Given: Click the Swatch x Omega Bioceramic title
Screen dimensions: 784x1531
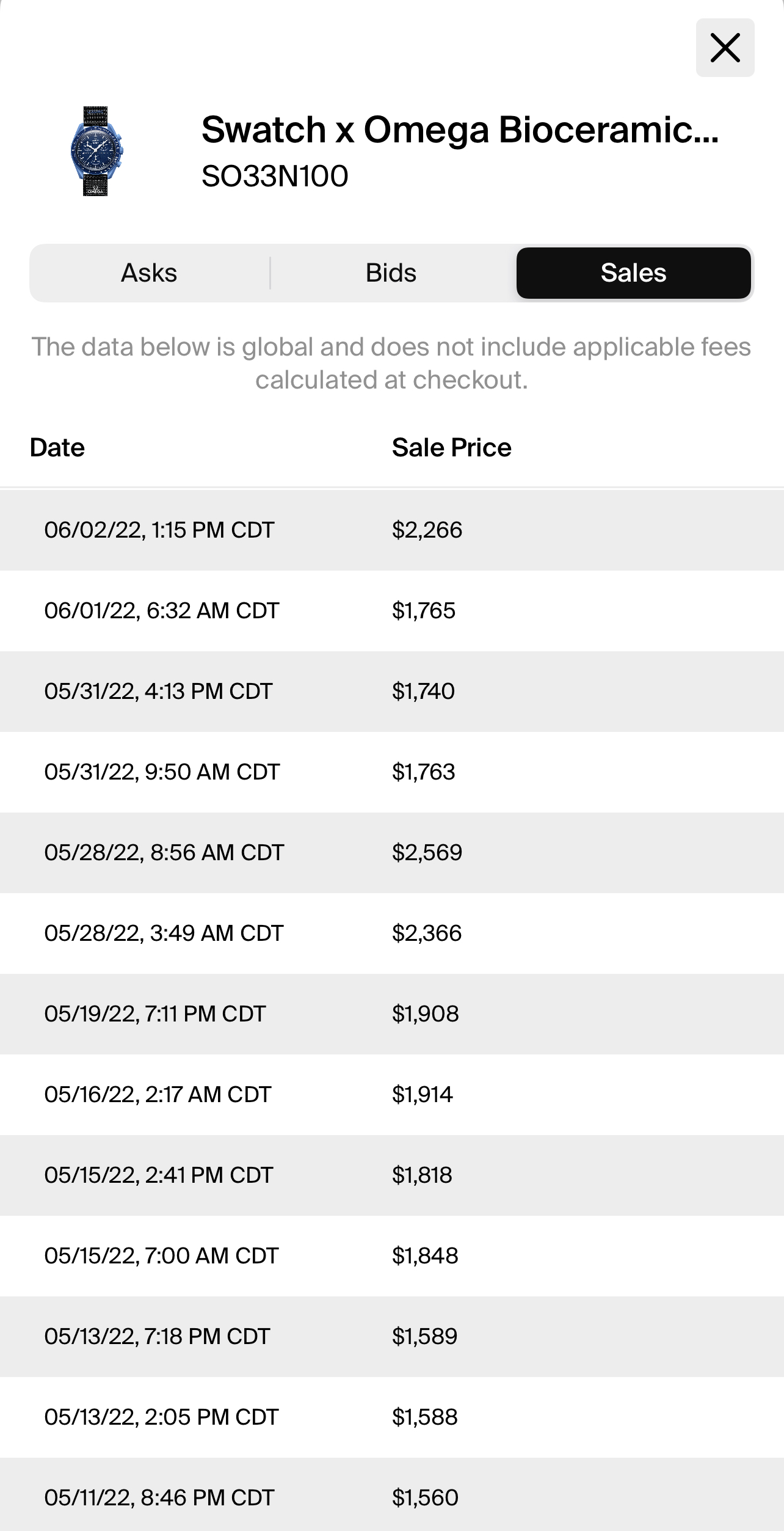Looking at the screenshot, I should (x=460, y=130).
